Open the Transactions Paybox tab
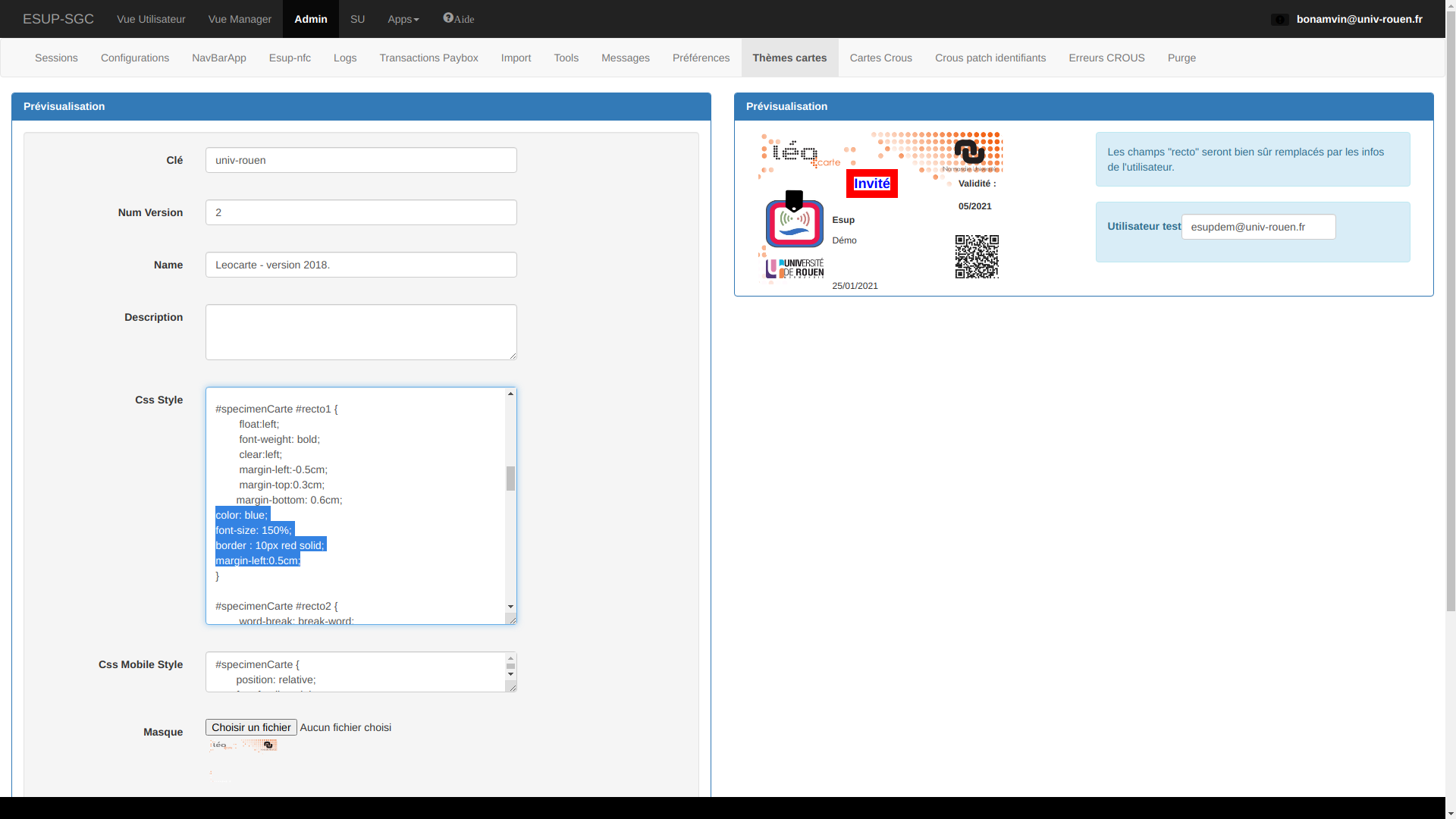1456x819 pixels. click(428, 58)
